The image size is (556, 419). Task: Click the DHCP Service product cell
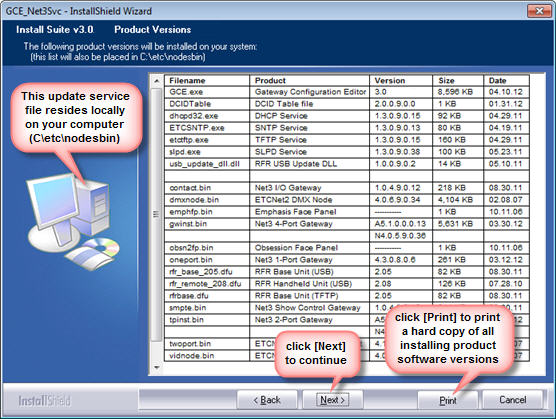[x=310, y=116]
